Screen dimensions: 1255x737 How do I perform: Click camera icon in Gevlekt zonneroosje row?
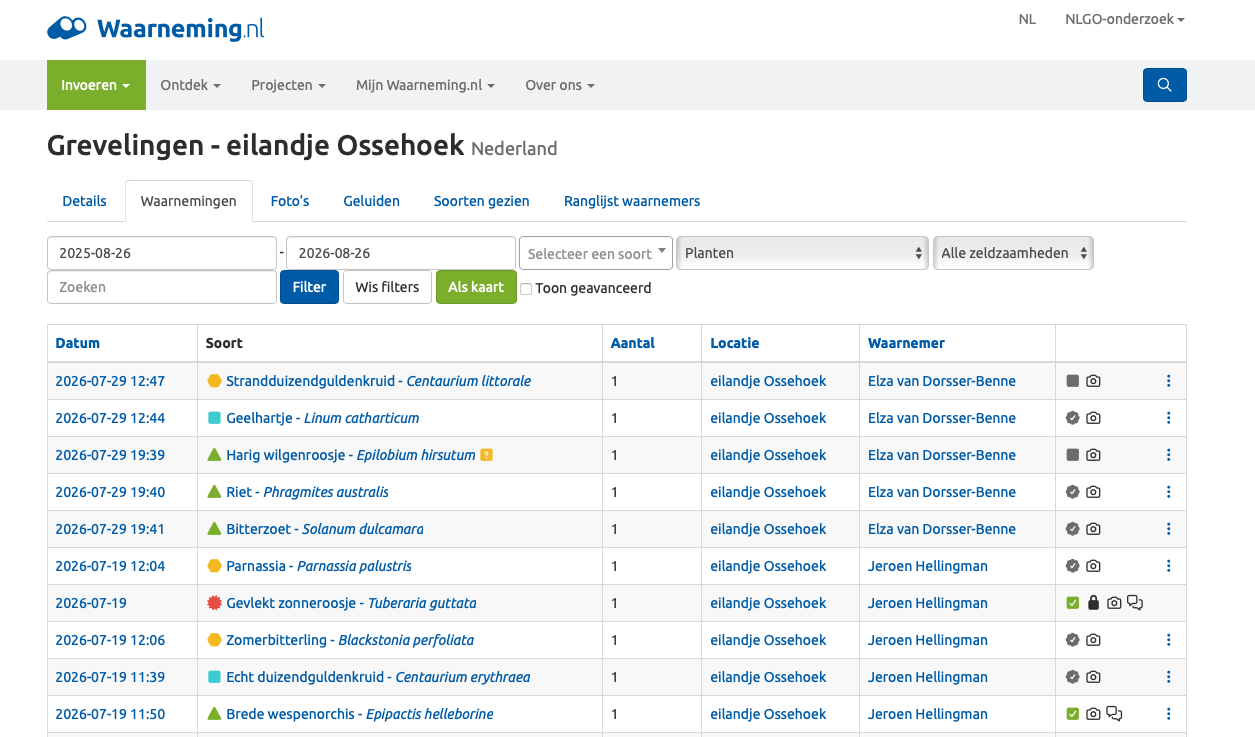click(1114, 603)
